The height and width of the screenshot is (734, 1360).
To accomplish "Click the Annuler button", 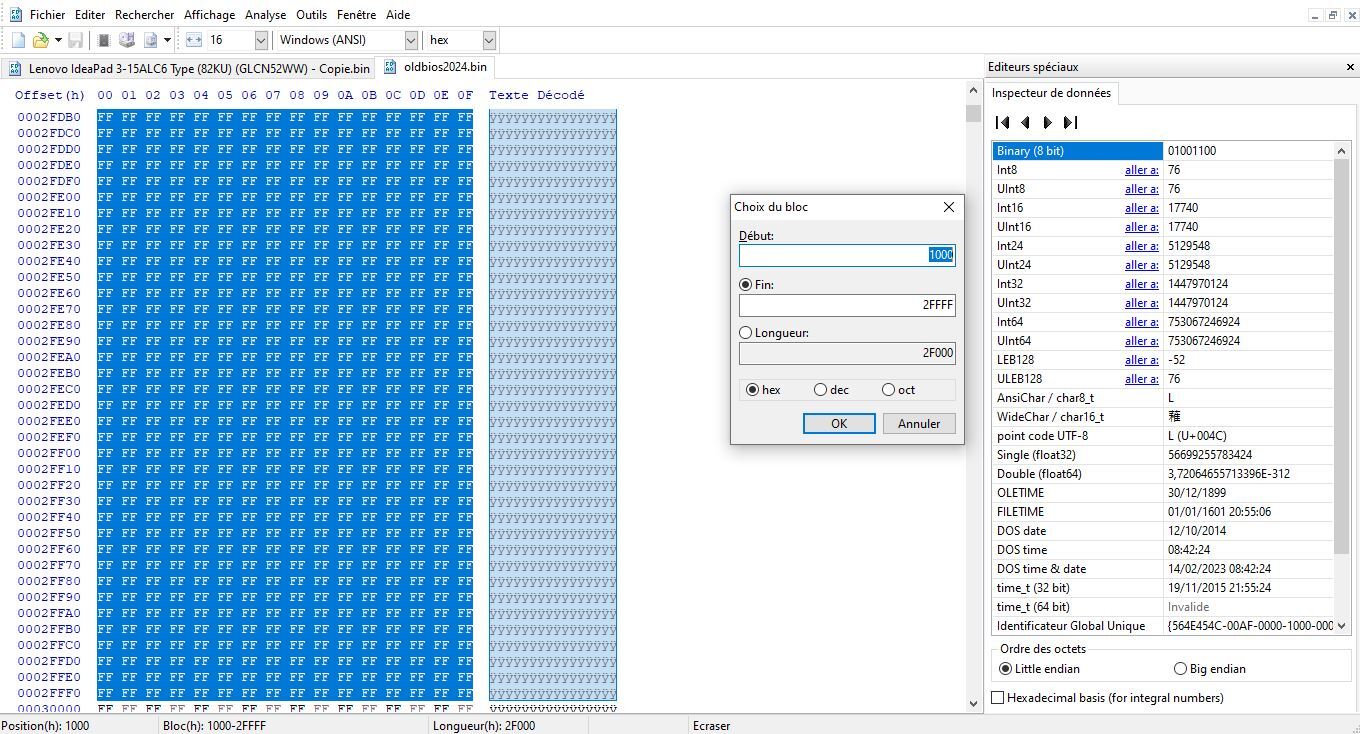I will 918,424.
